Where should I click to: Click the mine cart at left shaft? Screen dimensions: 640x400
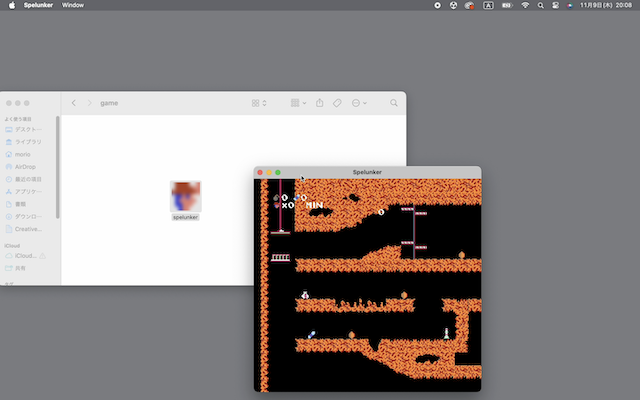pyautogui.click(x=280, y=258)
